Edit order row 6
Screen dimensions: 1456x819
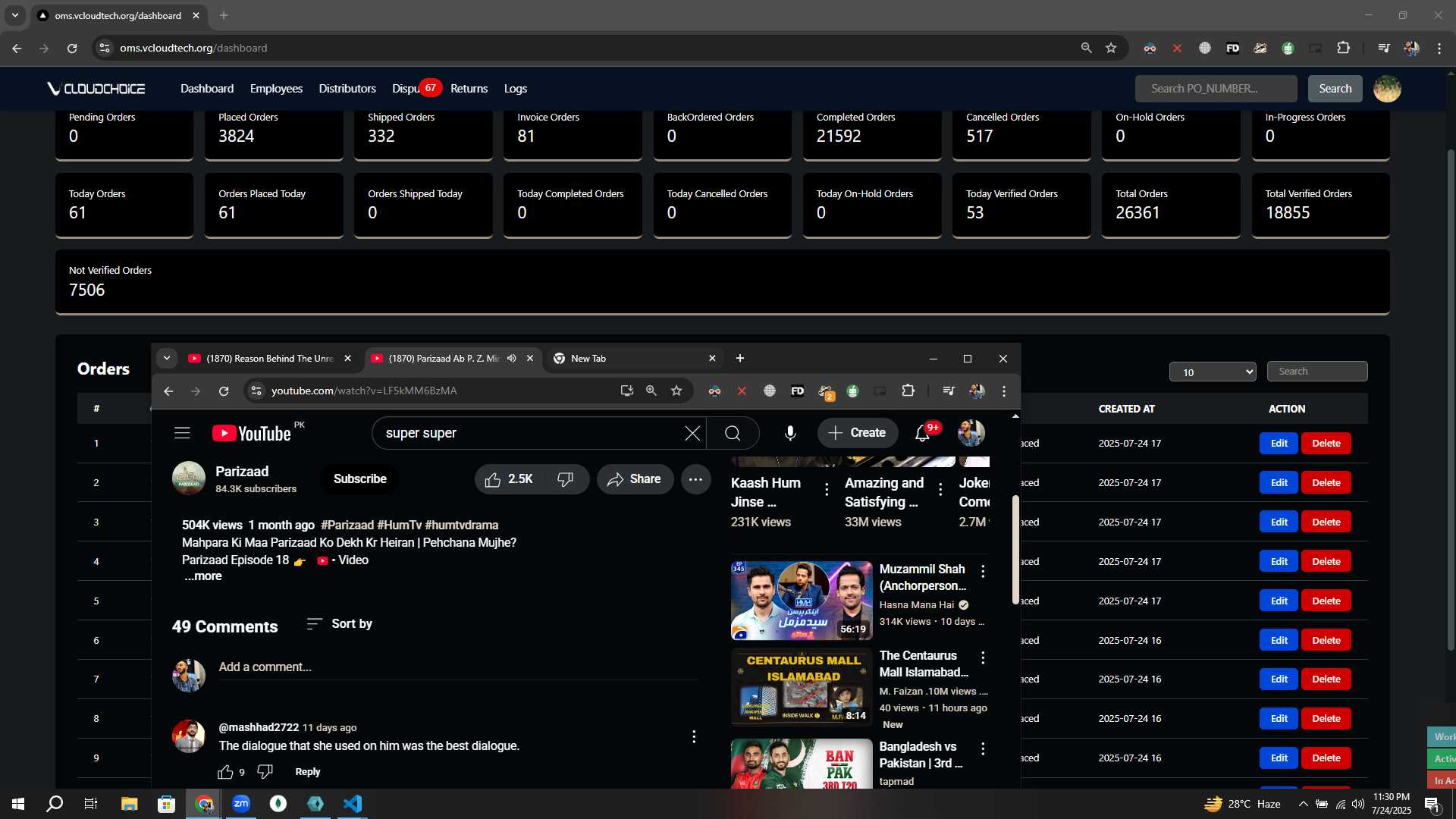(1279, 641)
